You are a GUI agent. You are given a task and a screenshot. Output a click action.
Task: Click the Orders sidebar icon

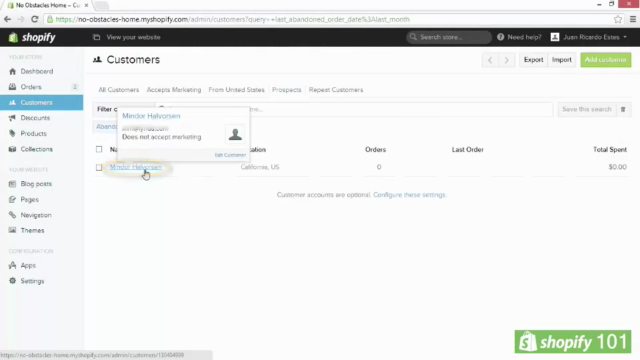tap(13, 87)
